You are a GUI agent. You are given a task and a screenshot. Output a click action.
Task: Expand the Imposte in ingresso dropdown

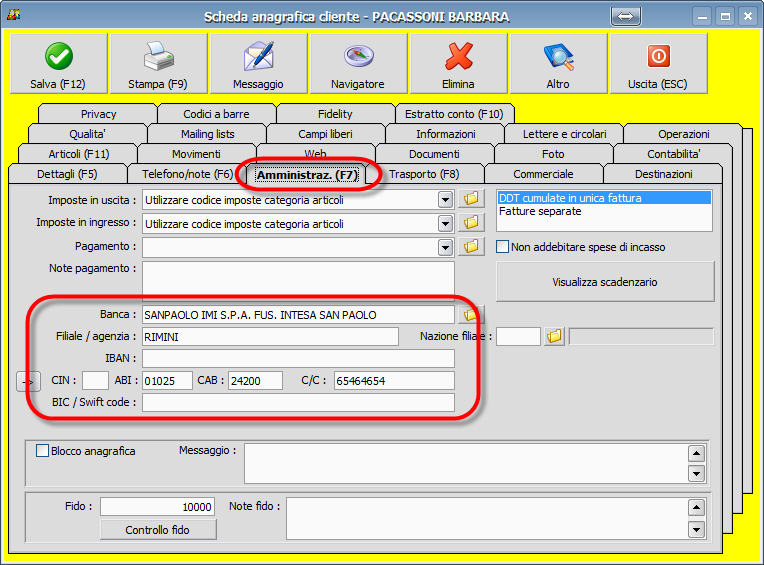pos(445,224)
